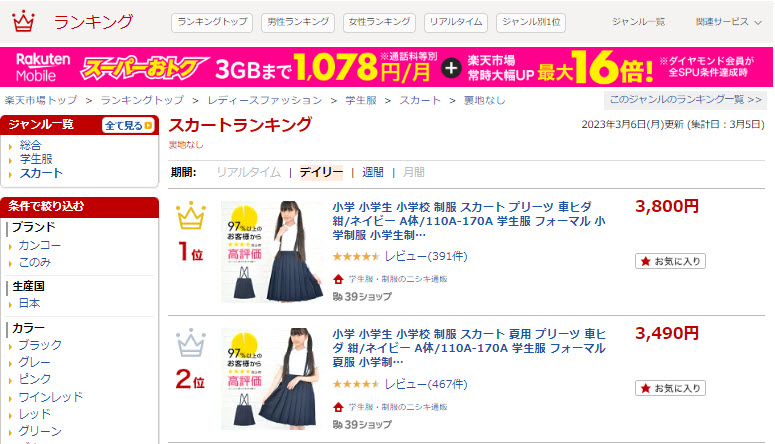Filter by brand カンコー
Screen dimensions: 775x444
coord(40,245)
